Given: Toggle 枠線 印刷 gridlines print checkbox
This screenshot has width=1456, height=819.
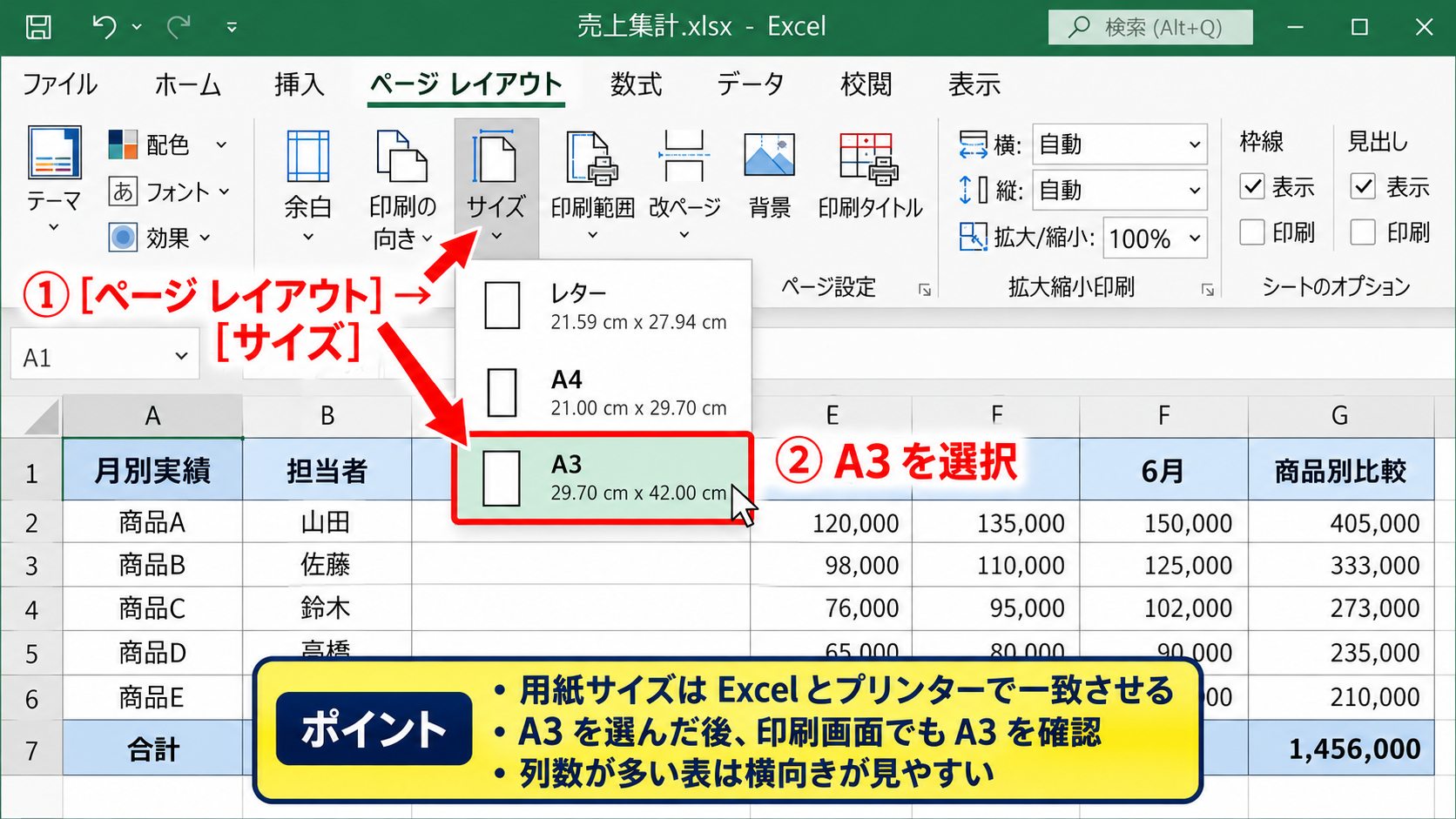Looking at the screenshot, I should pyautogui.click(x=1252, y=232).
